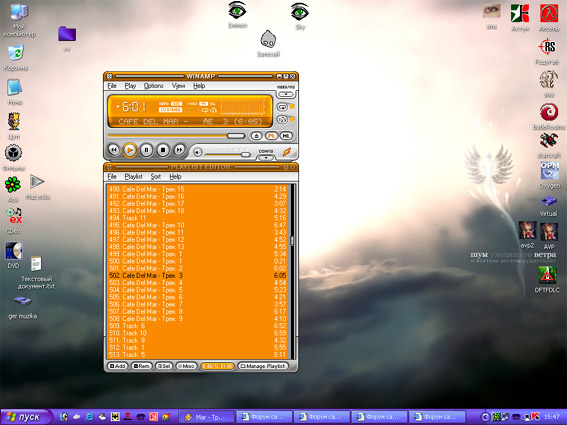Select the My Computer (Мой компьютер) desktop icon
567x425 pixels.
19,20
